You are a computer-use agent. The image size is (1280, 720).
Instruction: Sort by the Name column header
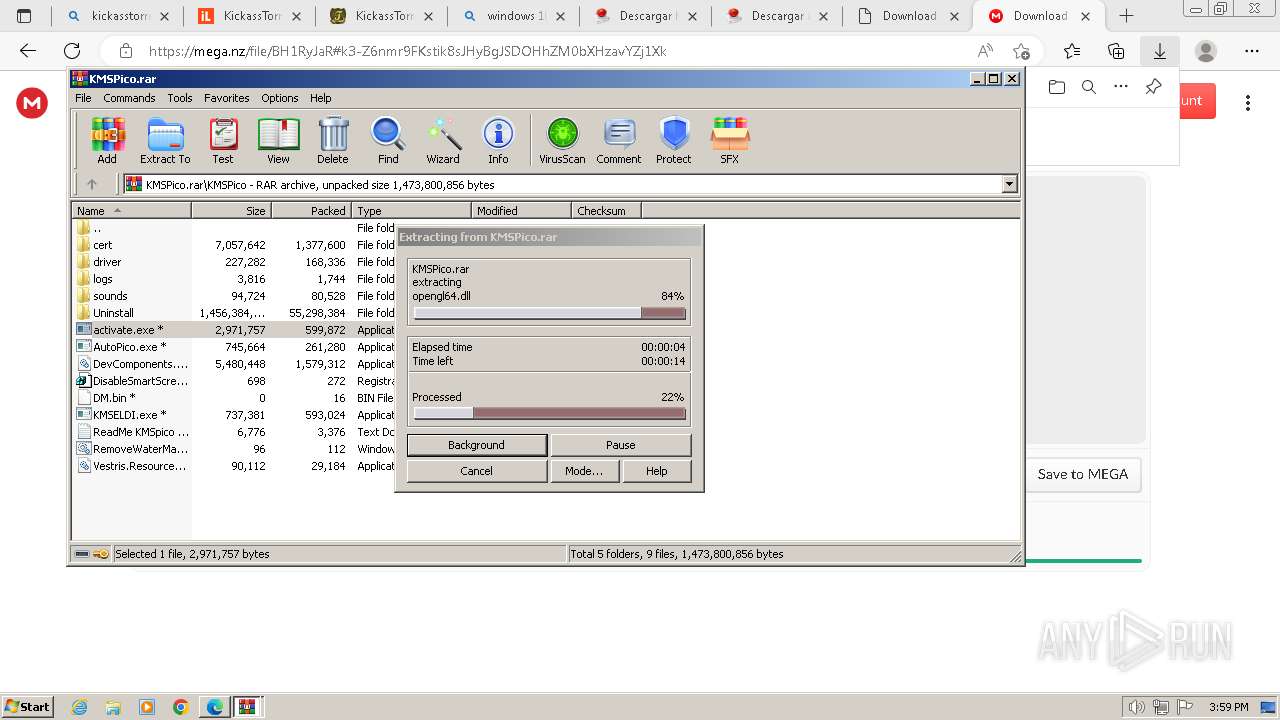tap(132, 211)
